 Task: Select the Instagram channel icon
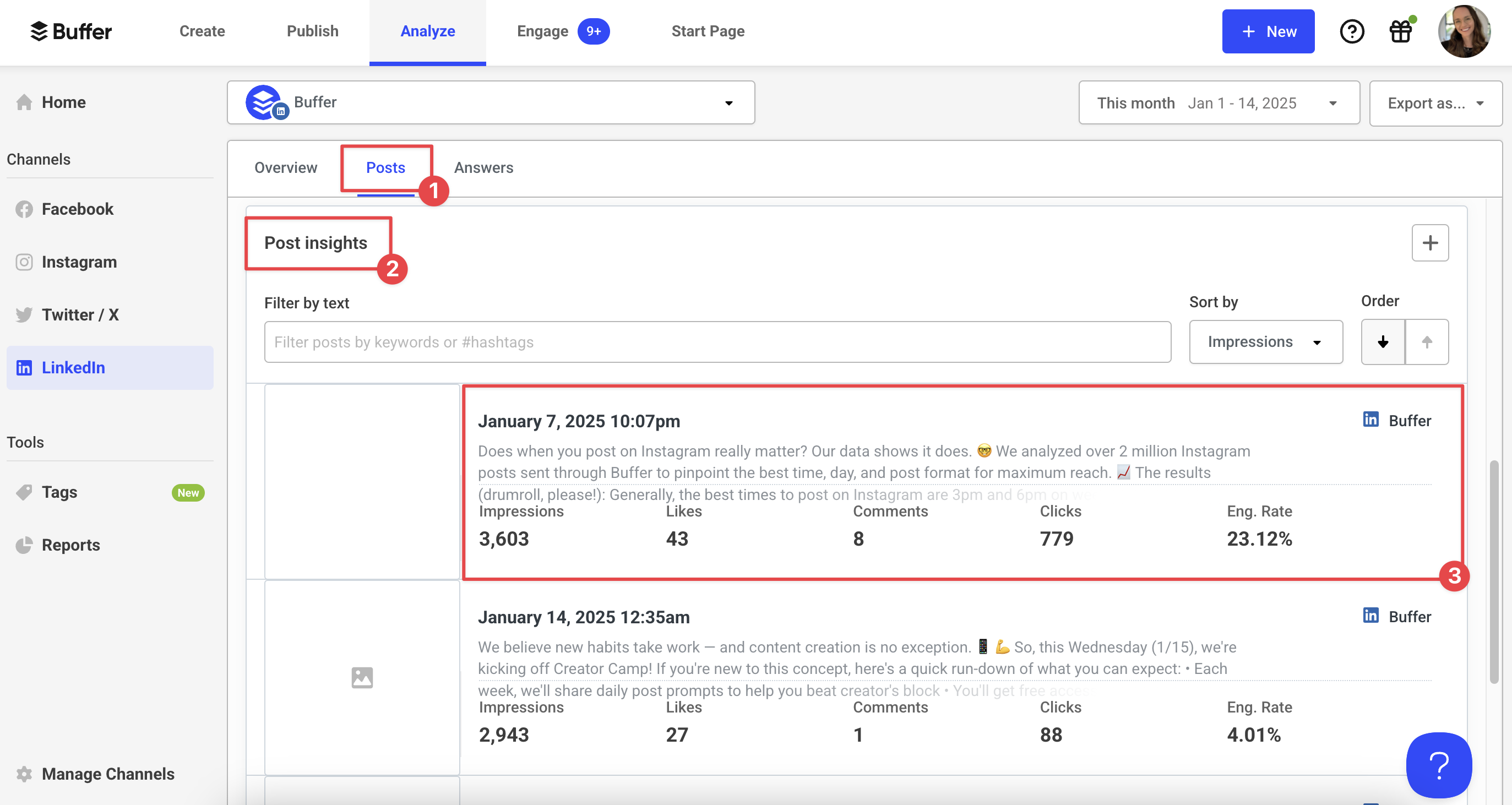[x=24, y=262]
